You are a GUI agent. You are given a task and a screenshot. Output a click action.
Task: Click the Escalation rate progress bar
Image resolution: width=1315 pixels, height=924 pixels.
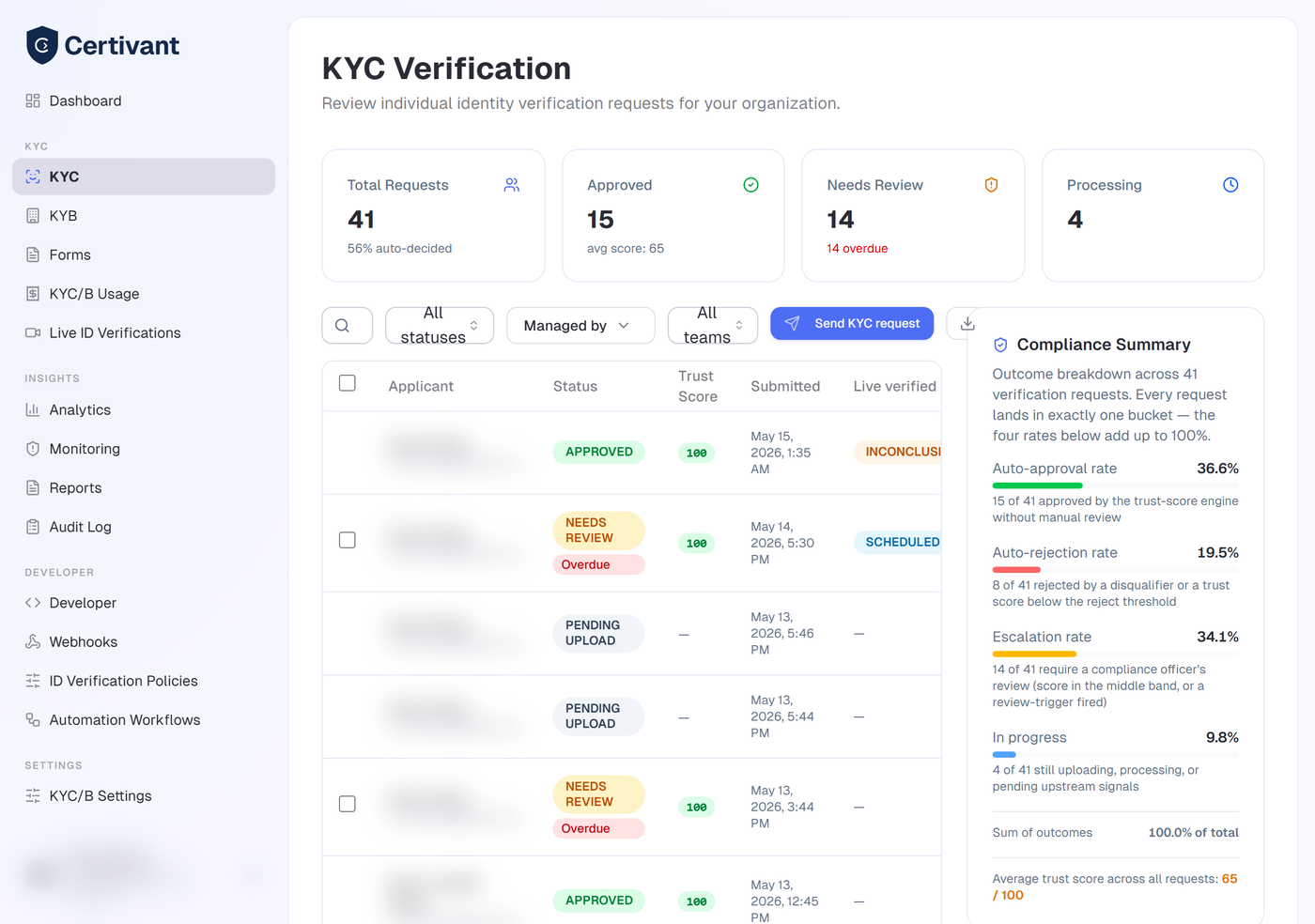click(1115, 654)
